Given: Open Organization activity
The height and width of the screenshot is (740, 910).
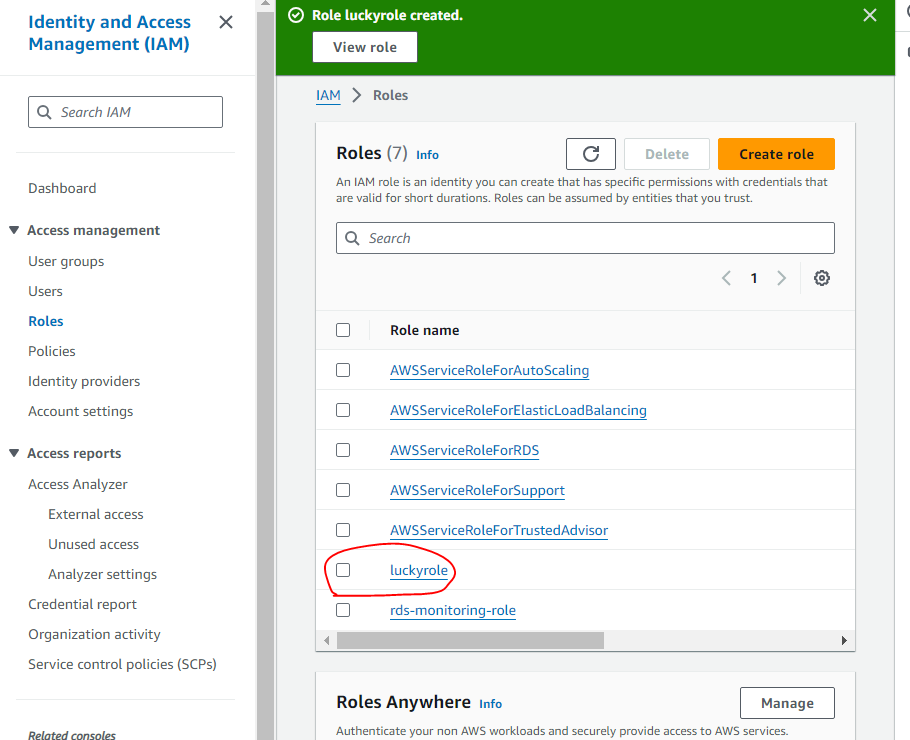Looking at the screenshot, I should pos(94,634).
